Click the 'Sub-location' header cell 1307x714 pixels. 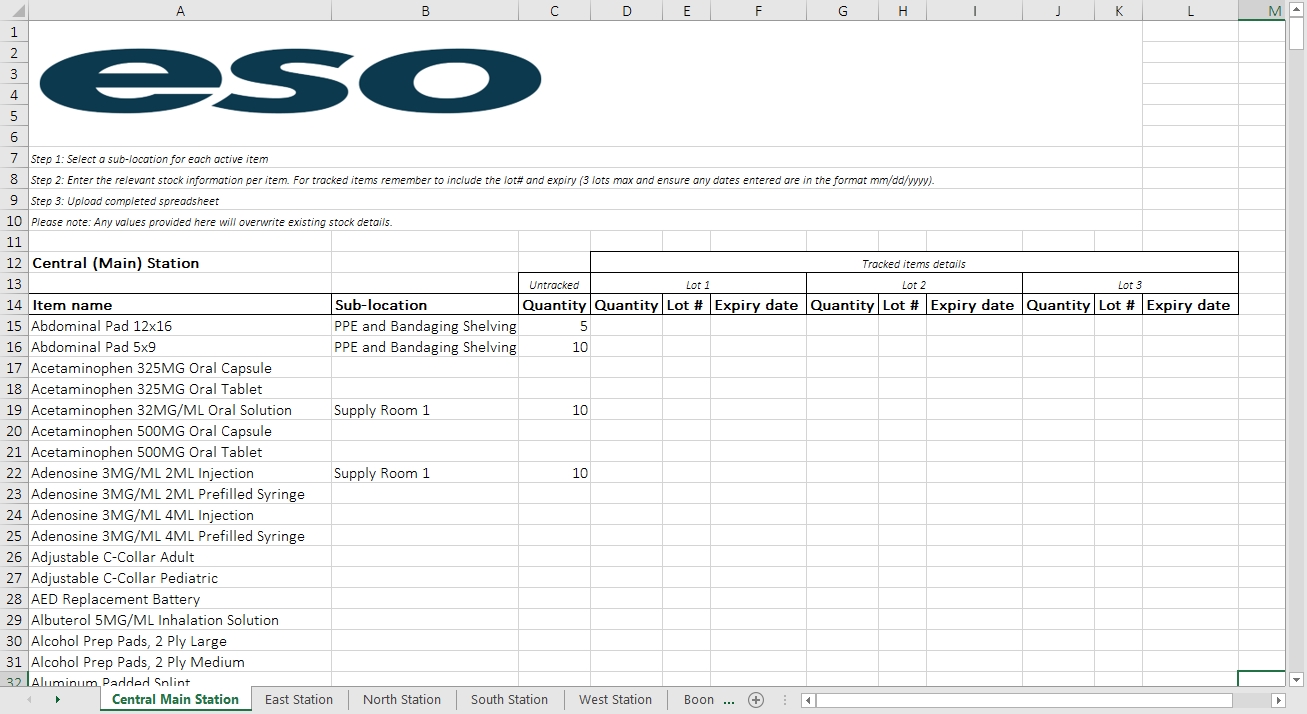tap(425, 305)
